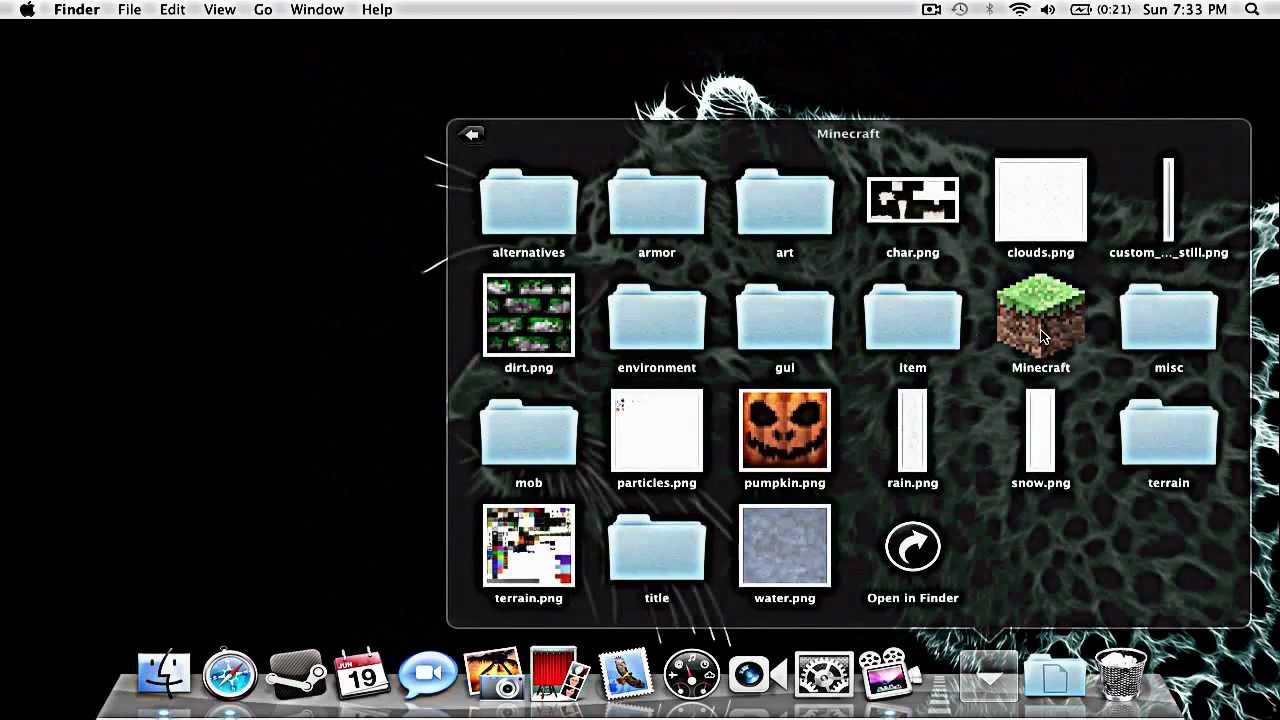Open the art folder
1280x720 pixels.
tap(784, 203)
